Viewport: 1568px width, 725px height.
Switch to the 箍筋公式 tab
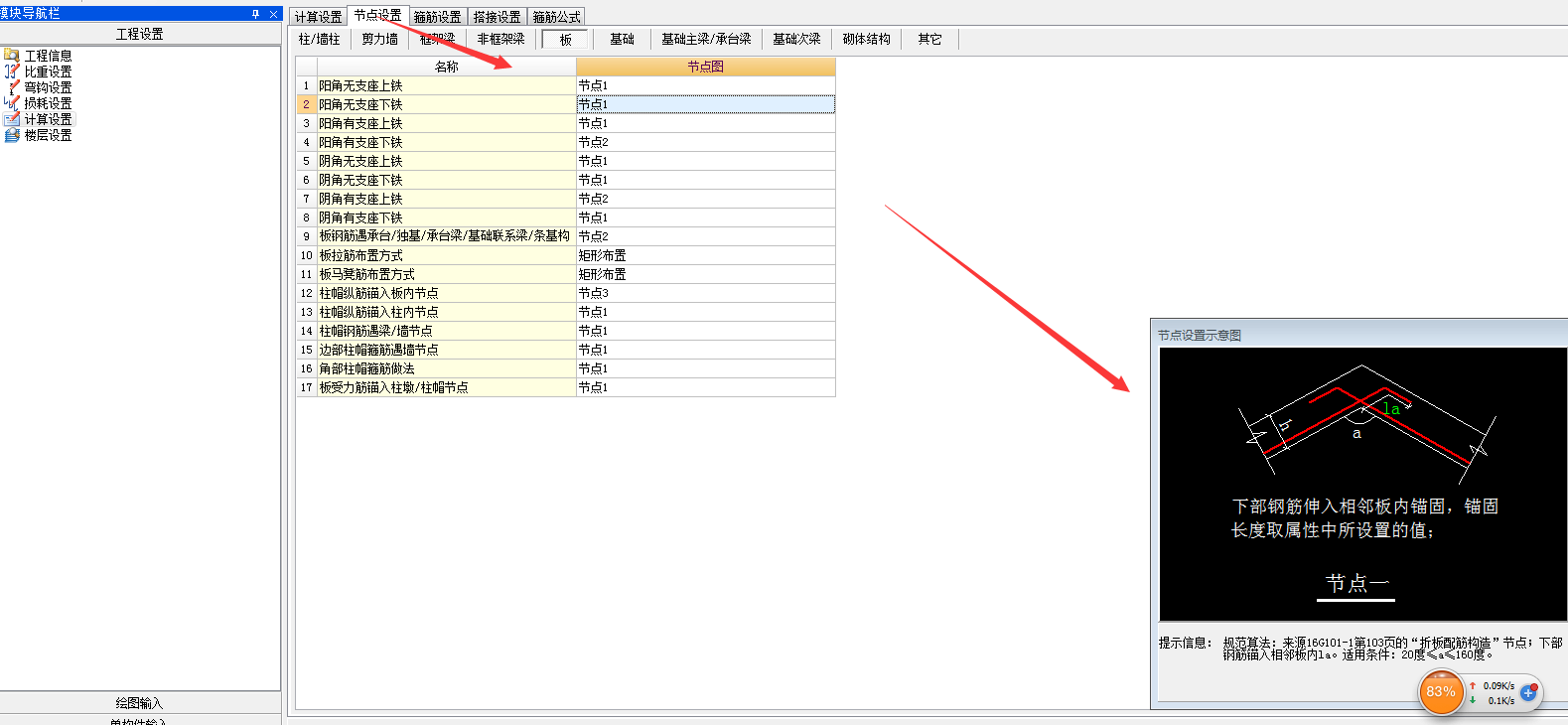click(556, 17)
